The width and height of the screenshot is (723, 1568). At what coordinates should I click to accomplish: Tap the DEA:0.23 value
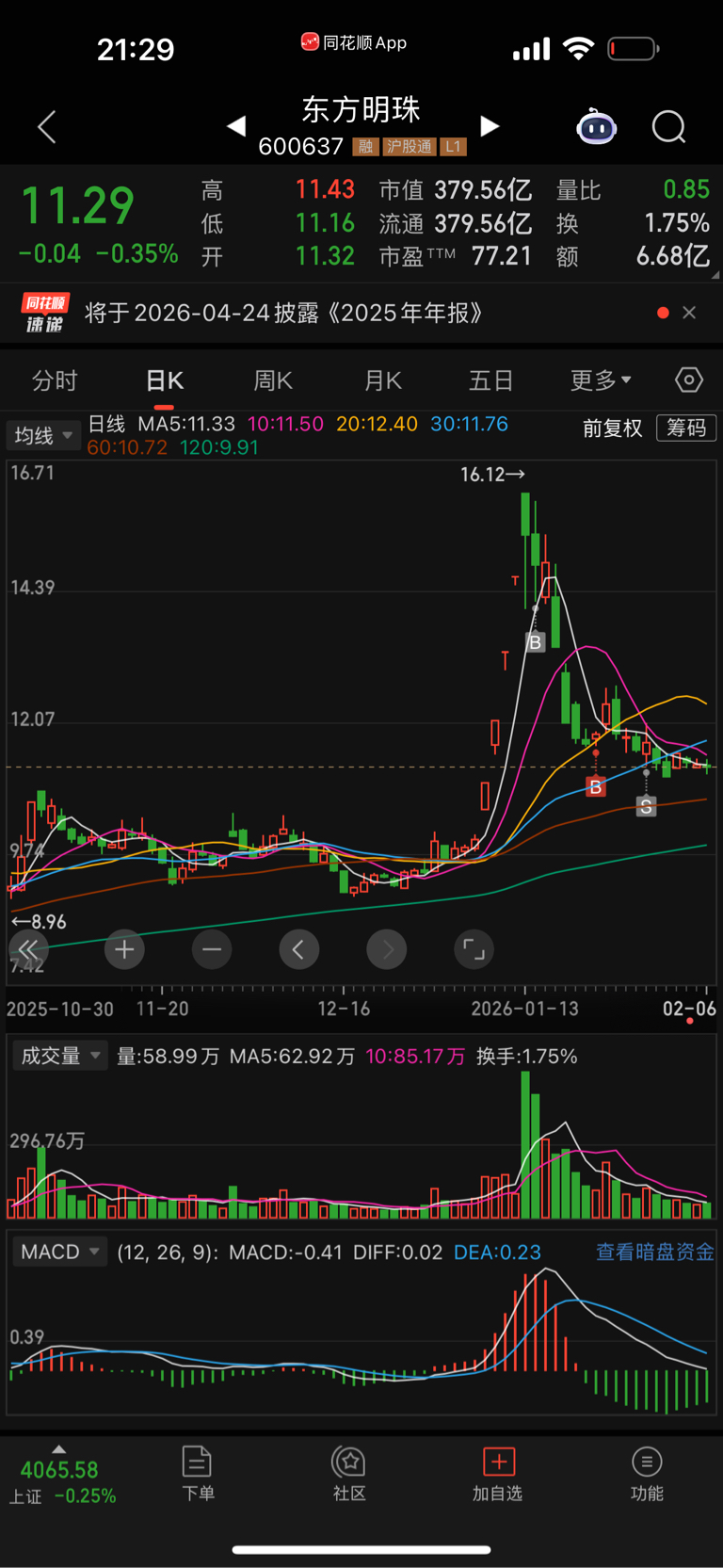(x=497, y=1252)
